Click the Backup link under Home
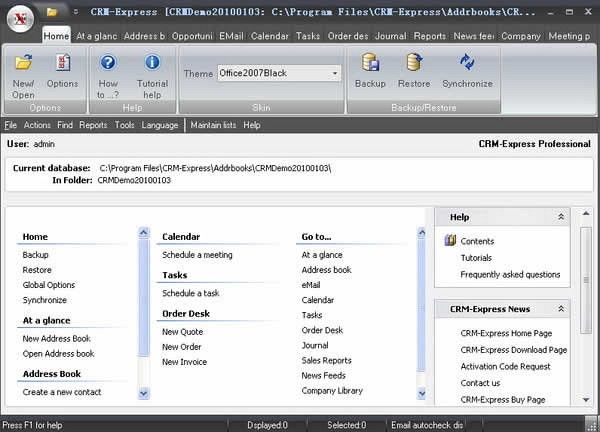 [36, 254]
